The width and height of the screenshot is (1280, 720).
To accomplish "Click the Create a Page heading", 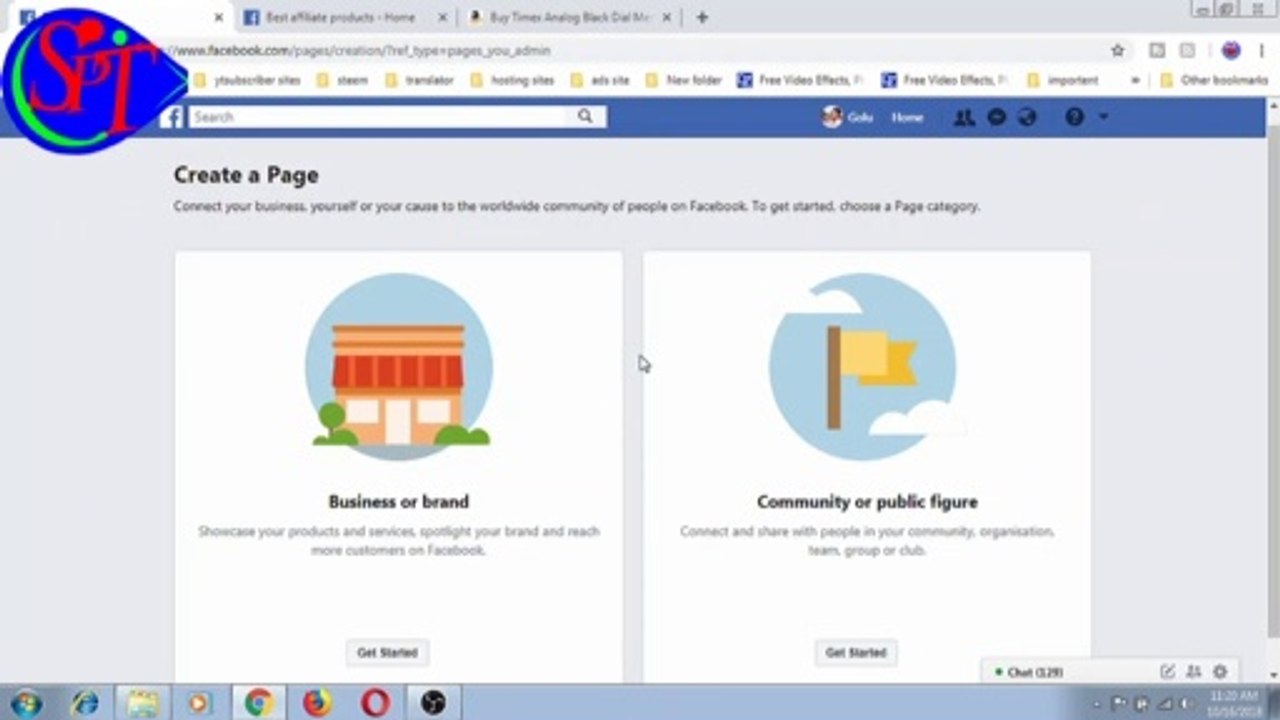I will [246, 175].
